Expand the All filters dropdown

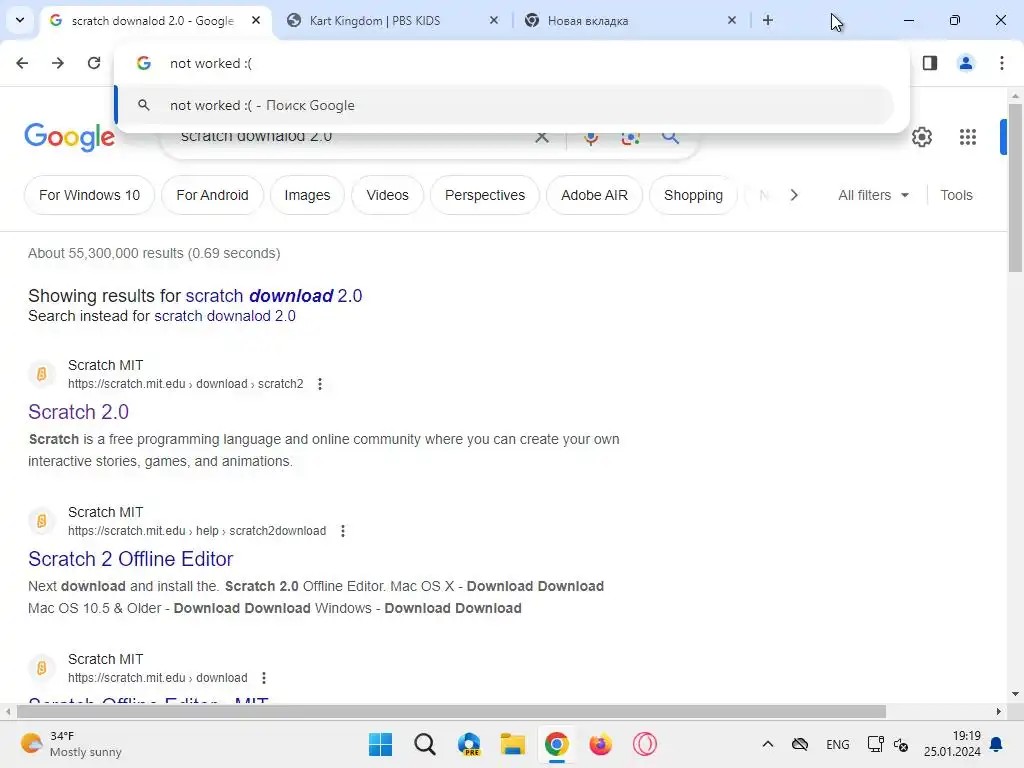click(x=873, y=195)
